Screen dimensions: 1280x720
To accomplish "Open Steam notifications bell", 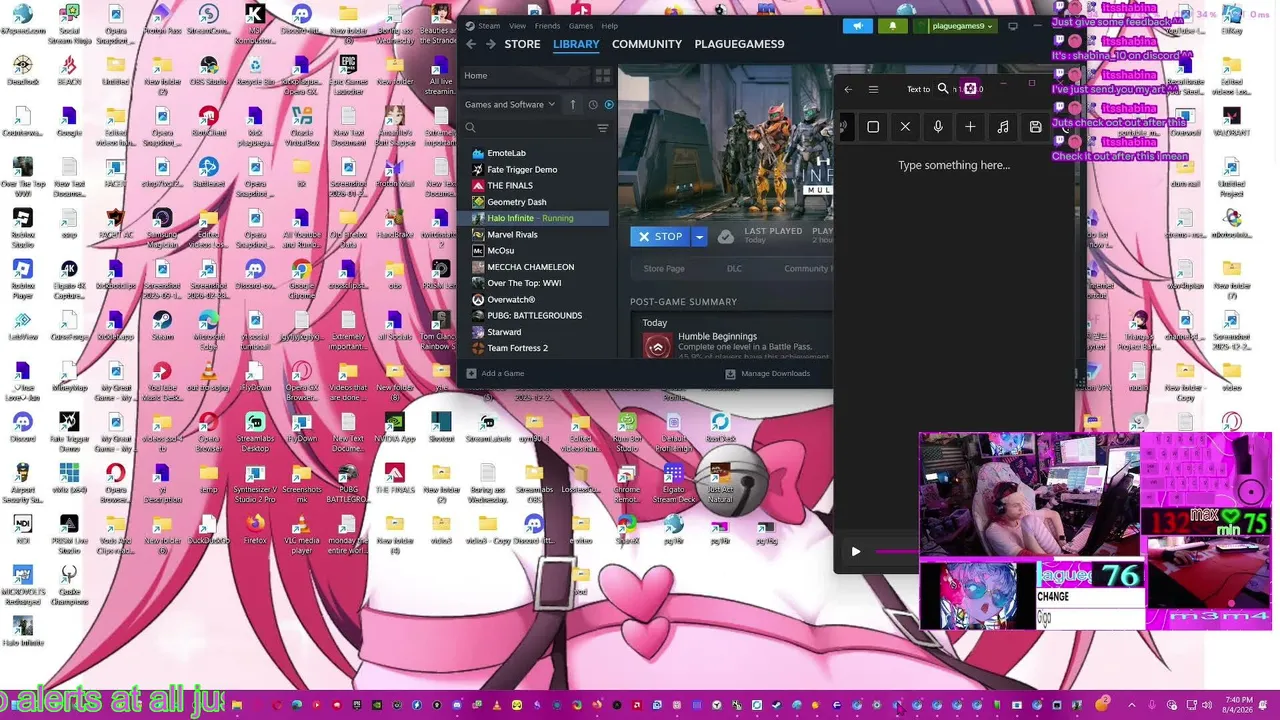I will 893,26.
